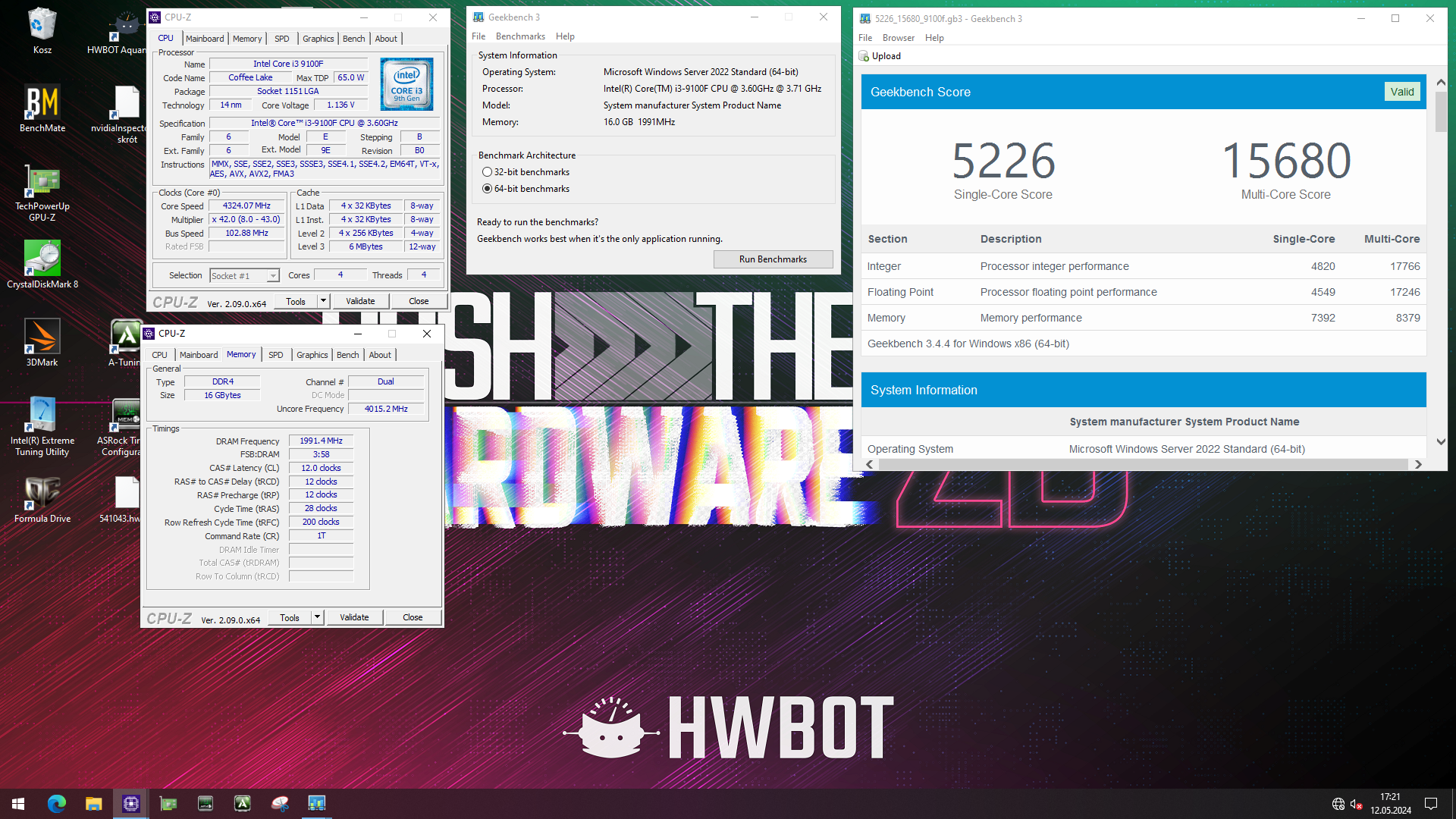Open the GPU-Z taskbar icon

[168, 804]
